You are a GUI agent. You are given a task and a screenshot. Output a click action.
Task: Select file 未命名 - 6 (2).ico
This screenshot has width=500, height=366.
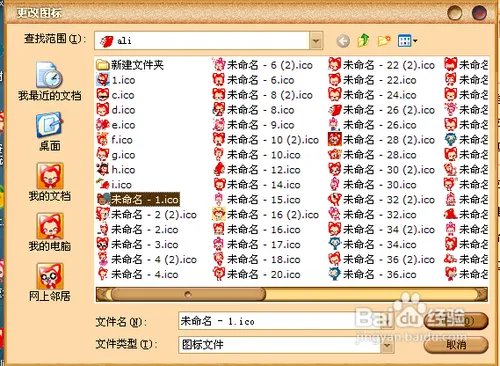[x=263, y=65]
